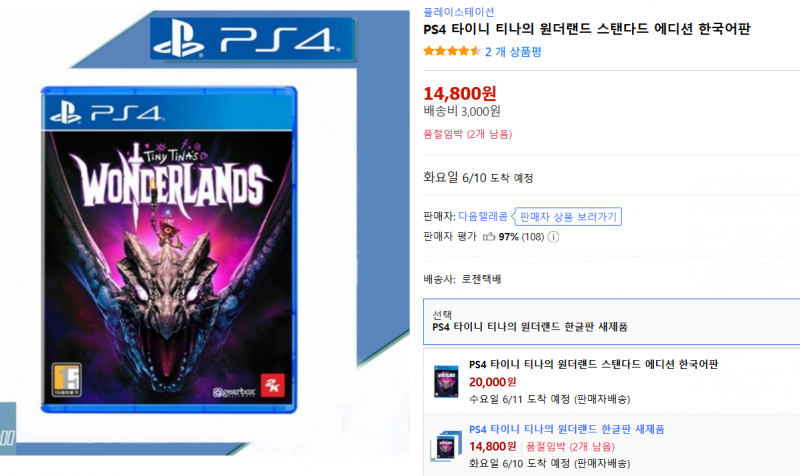Click the product title heading

587,29
